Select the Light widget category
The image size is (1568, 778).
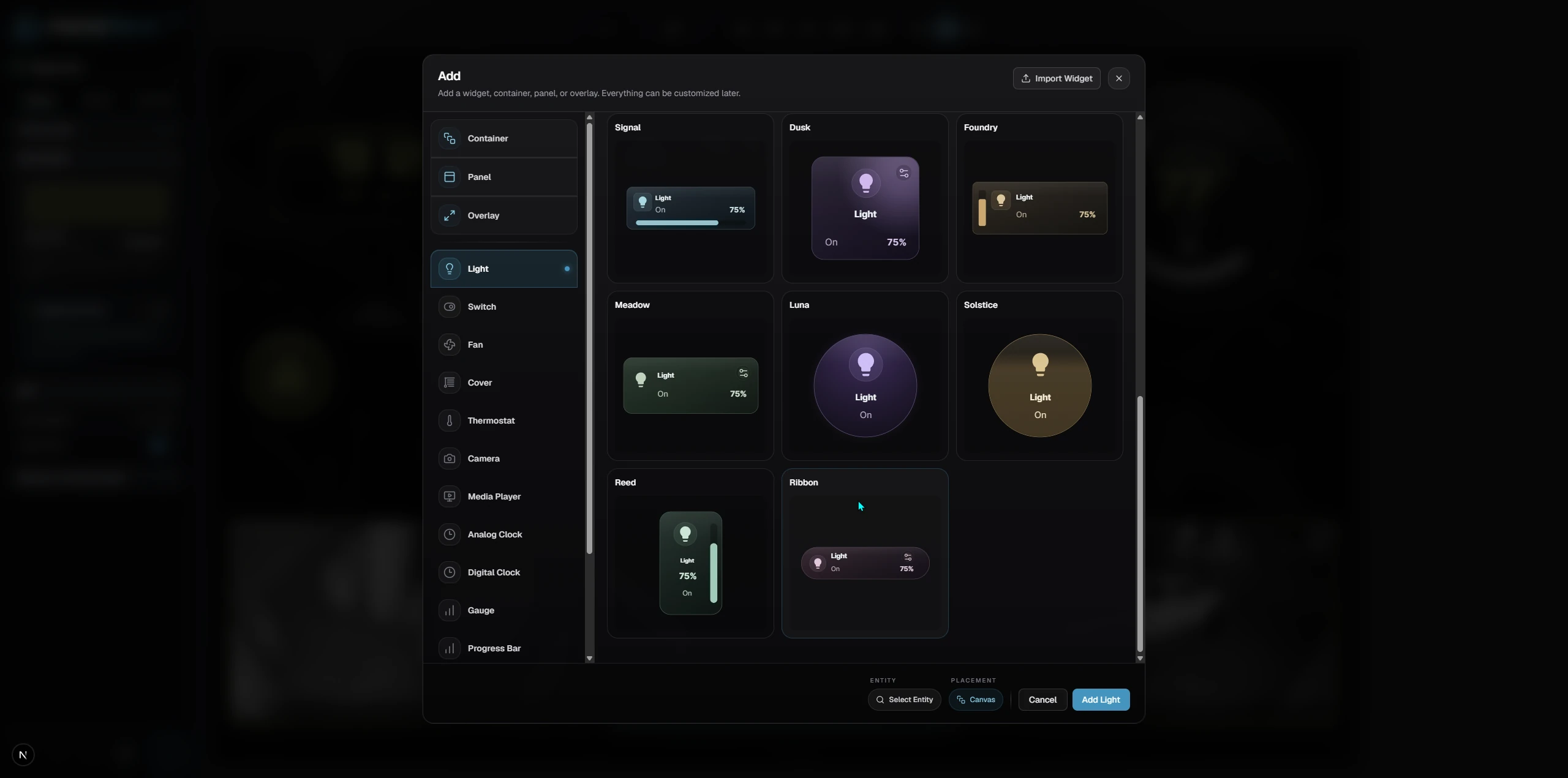coord(504,269)
